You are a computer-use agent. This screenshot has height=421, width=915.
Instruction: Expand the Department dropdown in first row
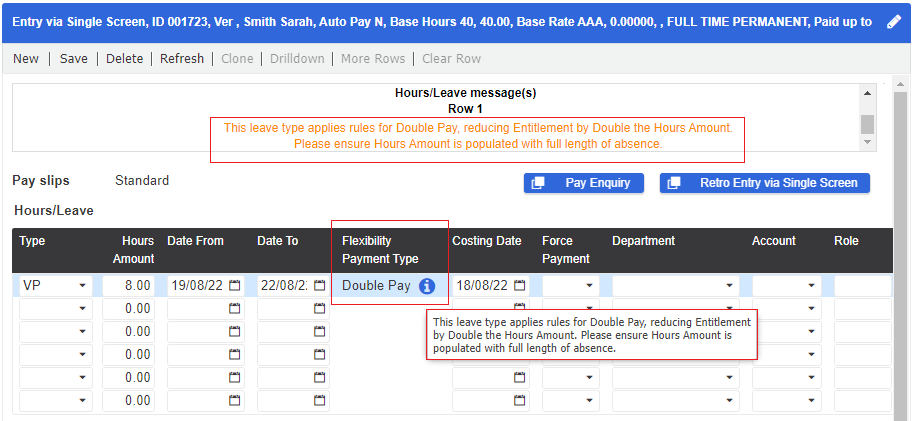729,286
